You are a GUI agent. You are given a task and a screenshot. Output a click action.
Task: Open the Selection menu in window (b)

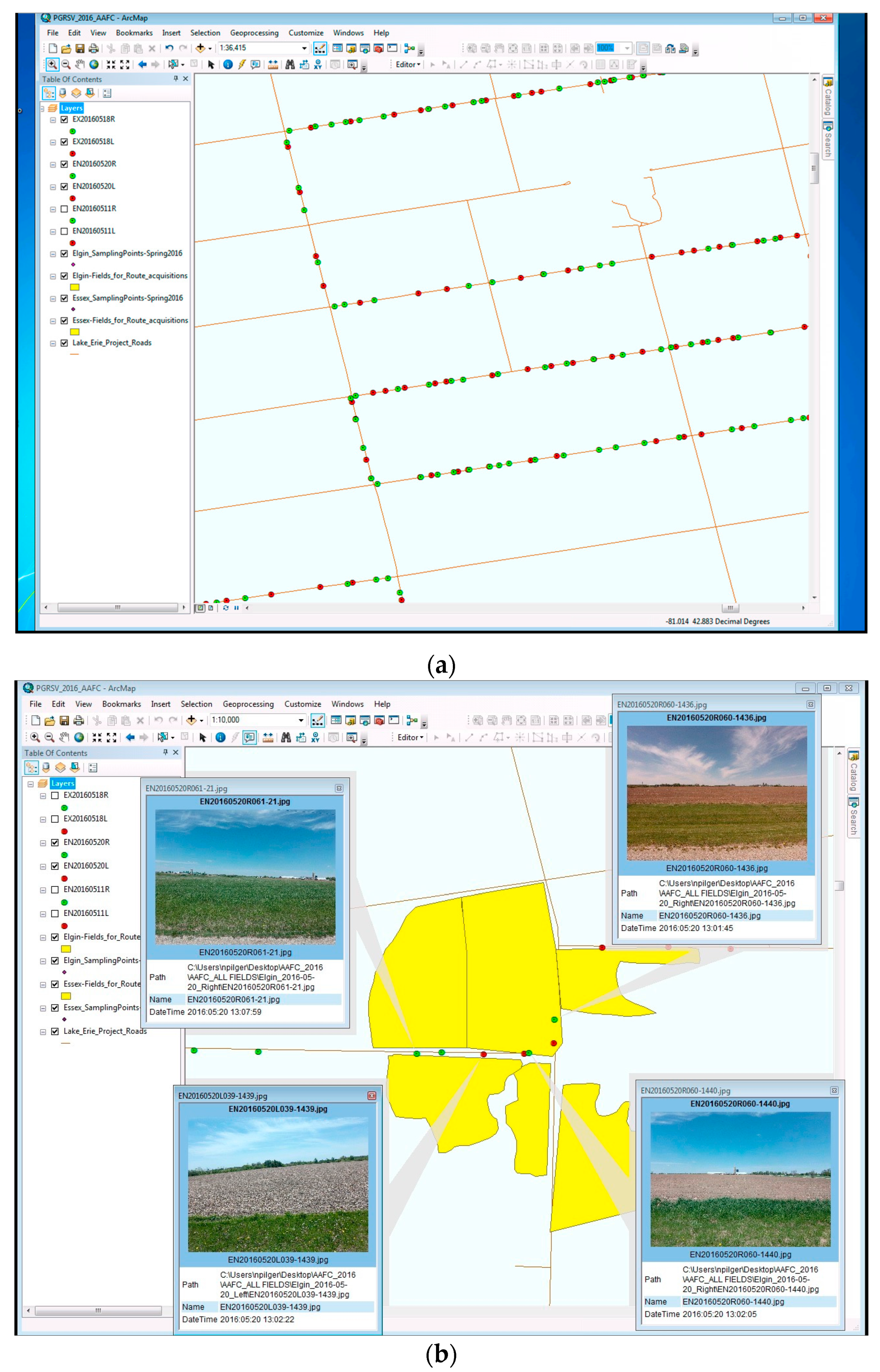pos(197,704)
